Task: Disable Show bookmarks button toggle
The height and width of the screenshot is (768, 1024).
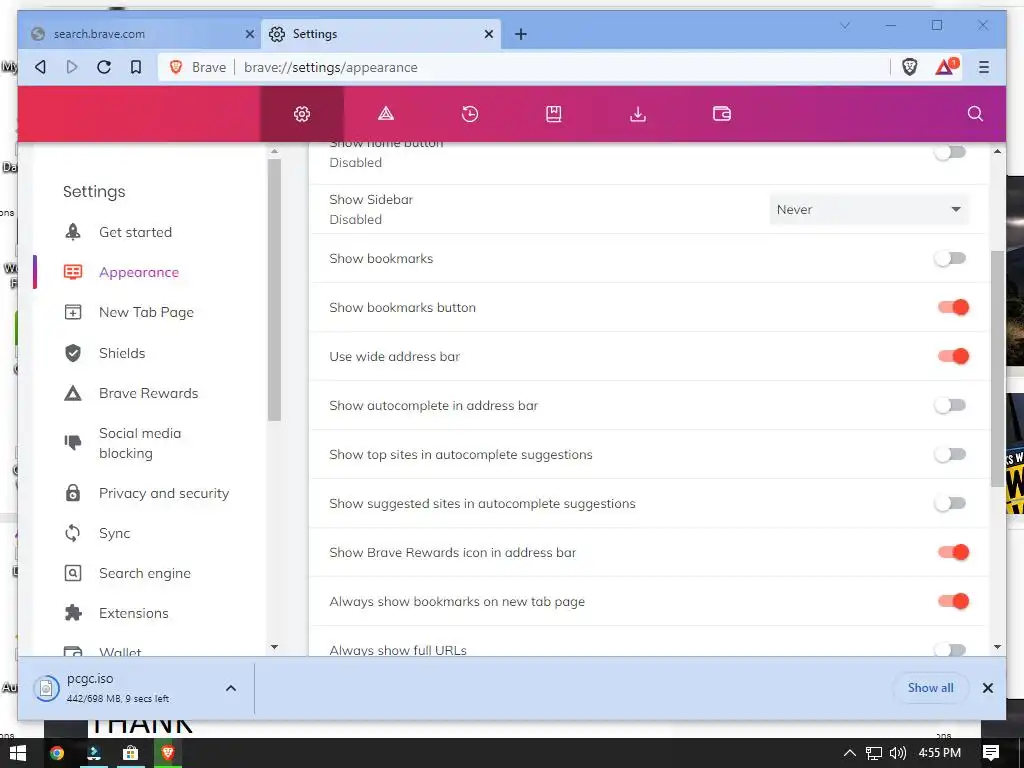Action: click(x=953, y=307)
